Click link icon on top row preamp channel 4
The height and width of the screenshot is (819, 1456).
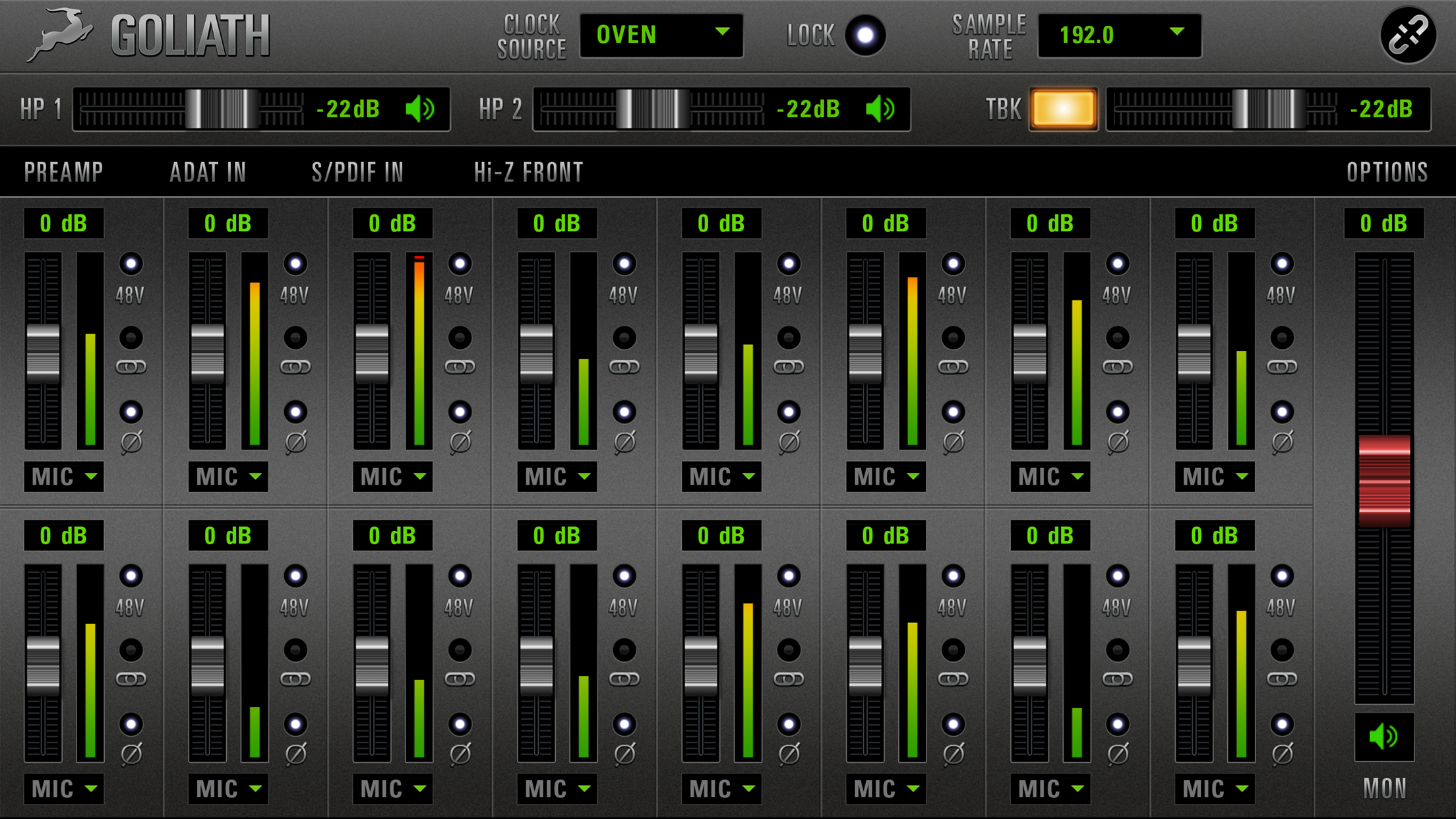(624, 367)
